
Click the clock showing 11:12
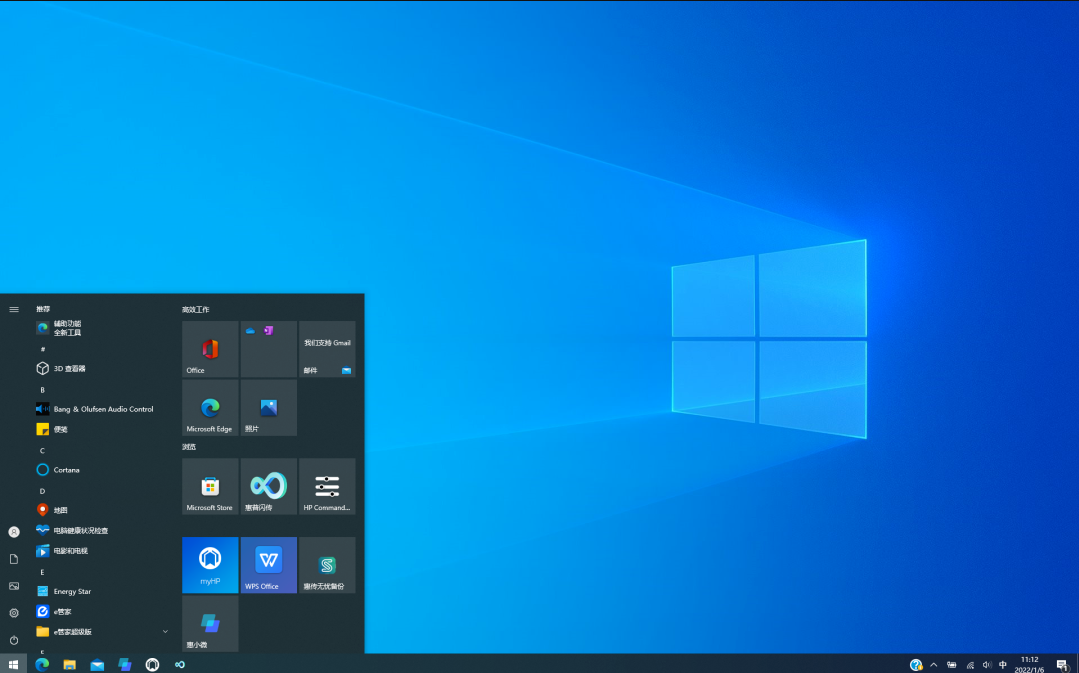click(1029, 664)
